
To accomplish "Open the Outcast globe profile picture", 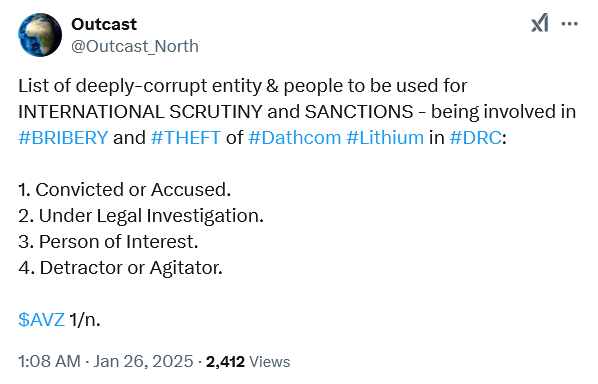I will [40, 35].
